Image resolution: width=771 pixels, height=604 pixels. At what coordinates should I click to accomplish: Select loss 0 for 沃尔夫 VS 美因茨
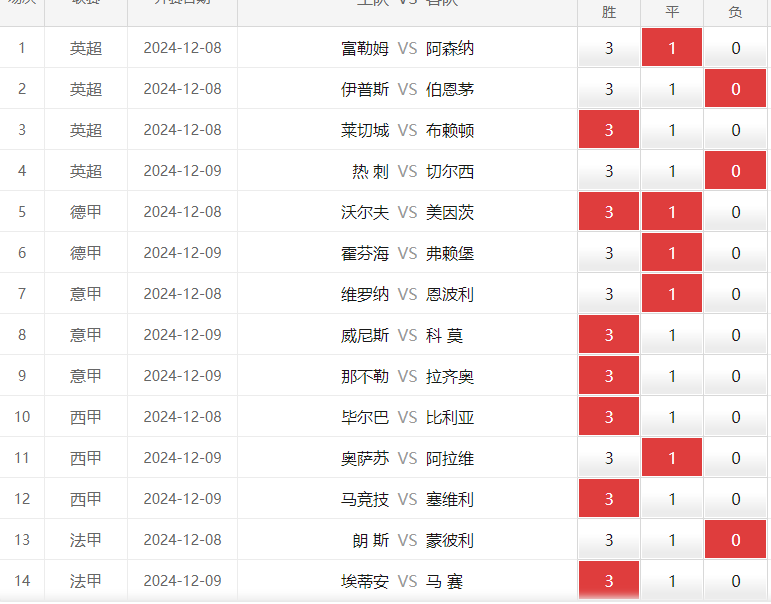735,211
